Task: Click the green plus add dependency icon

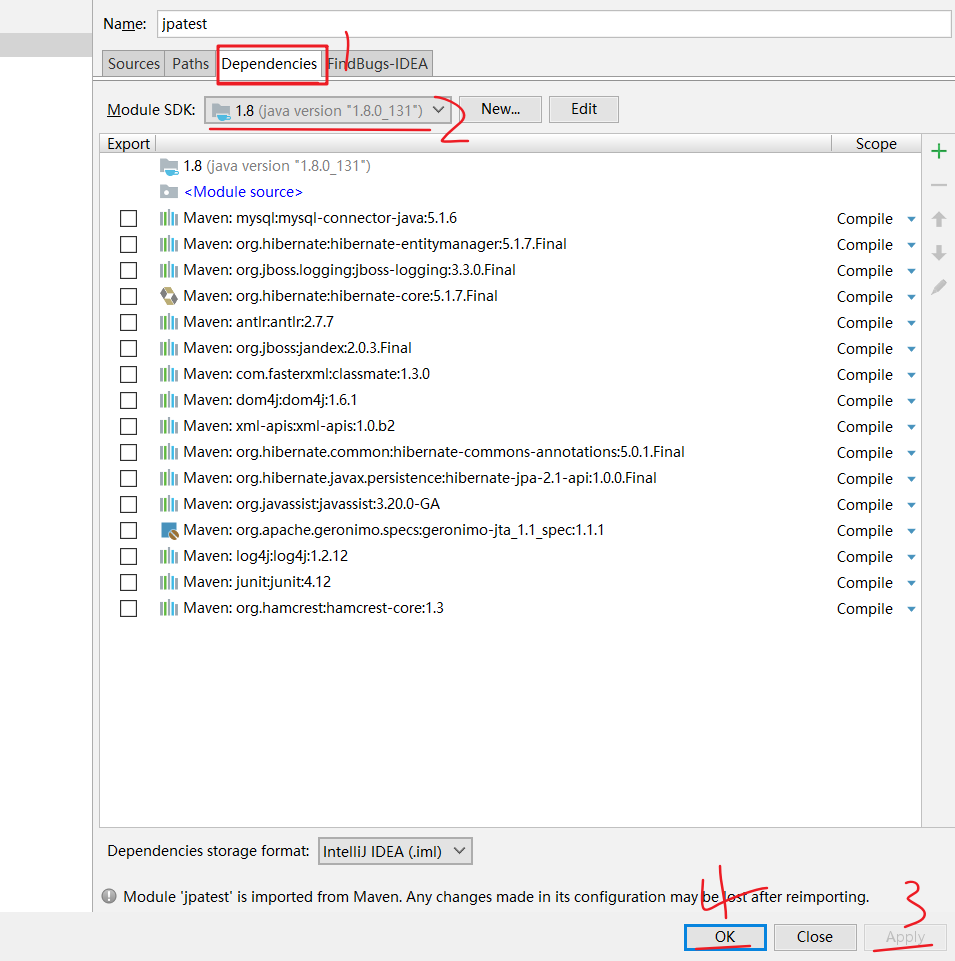Action: point(938,151)
